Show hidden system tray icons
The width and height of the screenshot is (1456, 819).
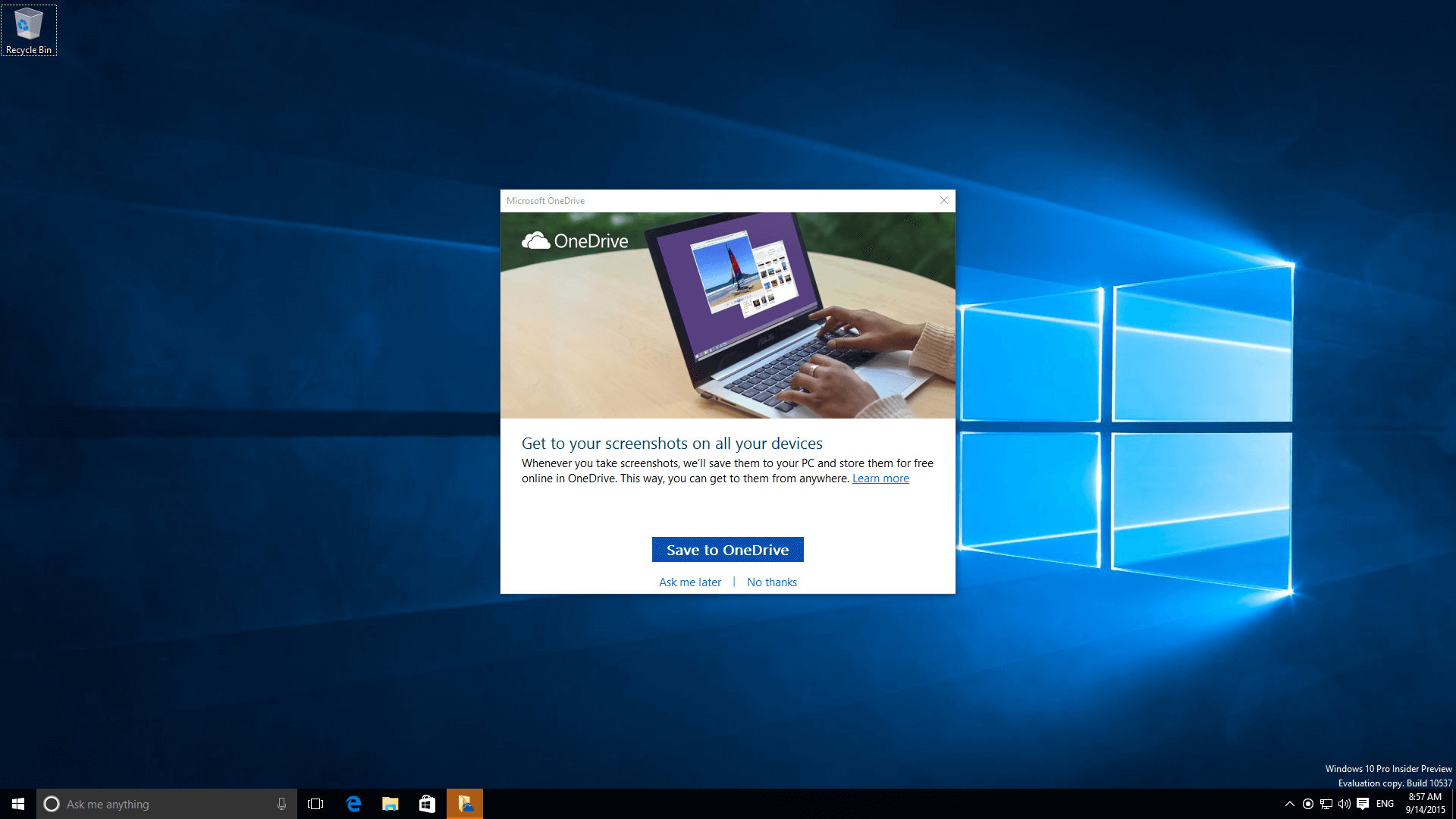[1289, 804]
